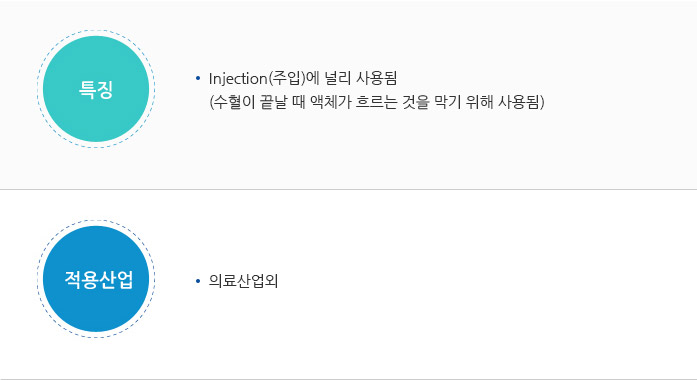Click the 막기 위해 사용됨) ending text
The width and height of the screenshot is (697, 380).
tap(489, 102)
